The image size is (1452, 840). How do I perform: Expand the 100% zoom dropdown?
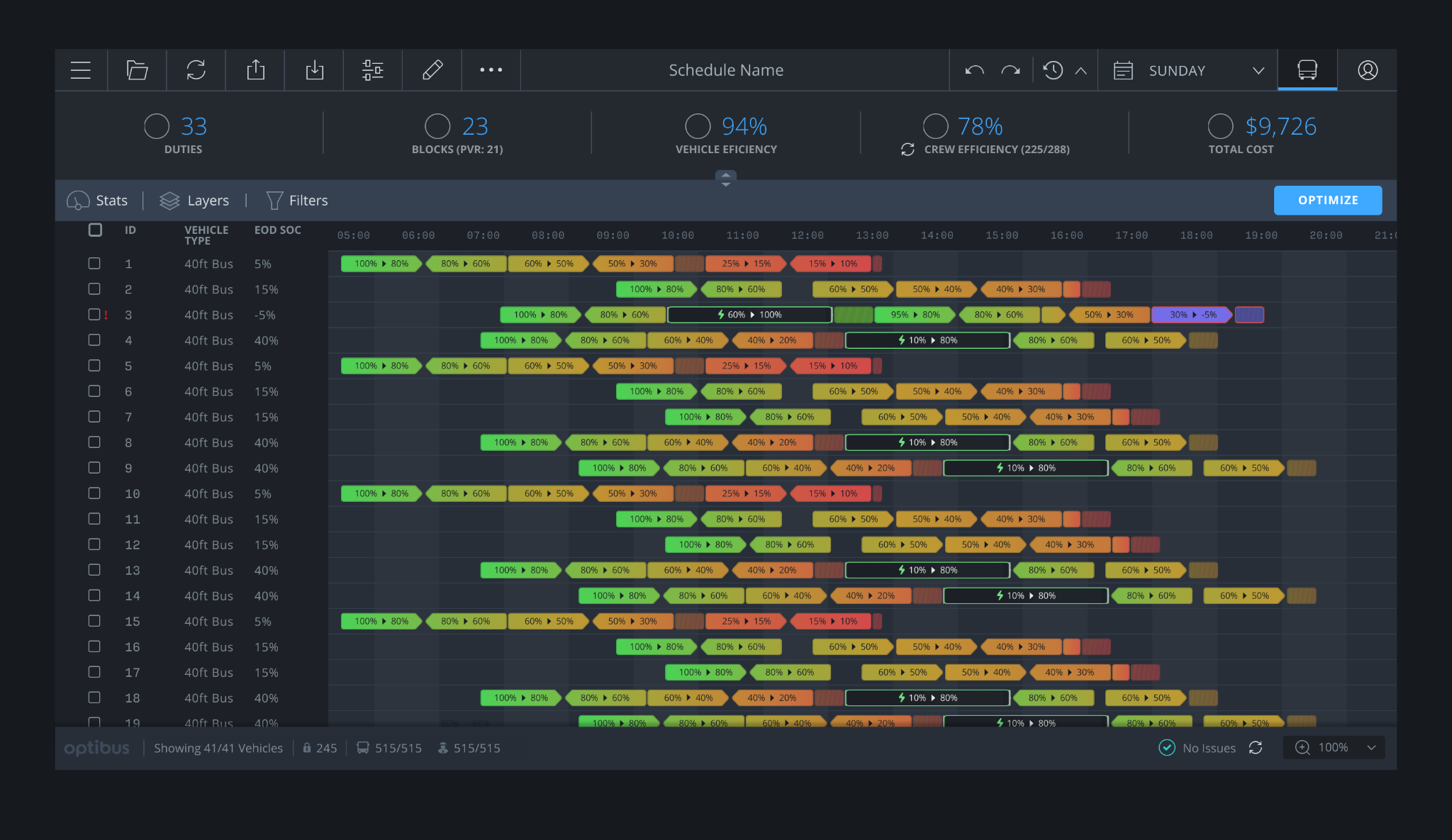click(1370, 747)
